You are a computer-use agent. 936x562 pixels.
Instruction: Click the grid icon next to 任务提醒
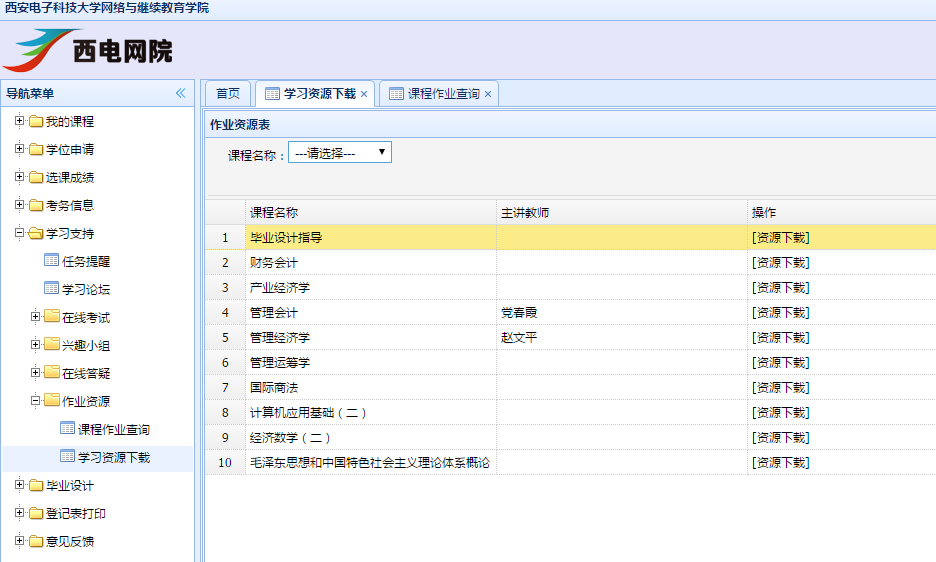[51, 261]
